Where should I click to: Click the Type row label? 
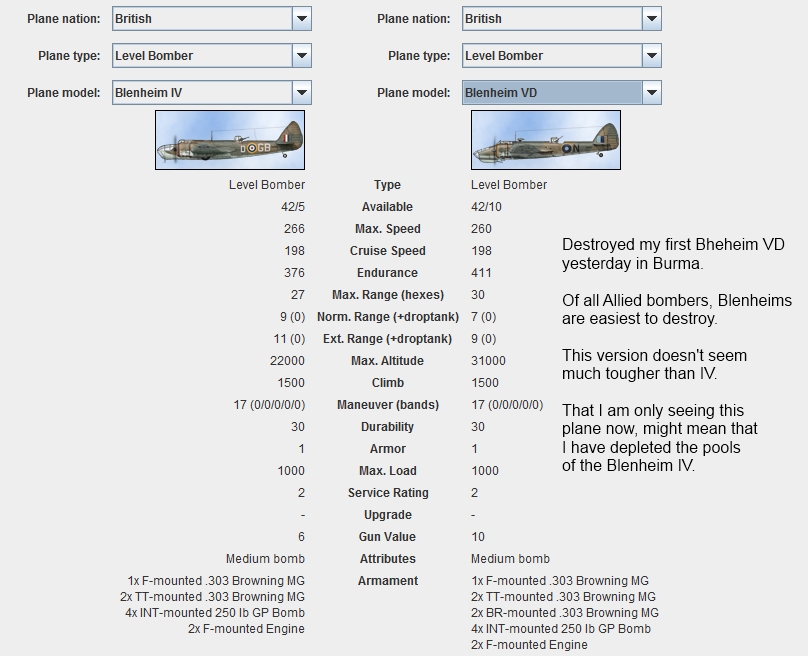pos(388,185)
